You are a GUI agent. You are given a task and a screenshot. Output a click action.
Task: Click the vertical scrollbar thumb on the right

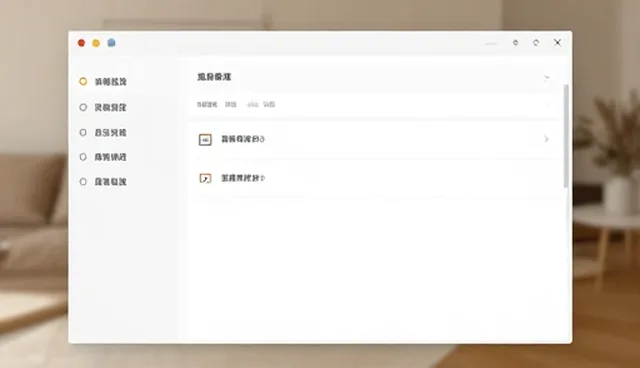tap(566, 136)
